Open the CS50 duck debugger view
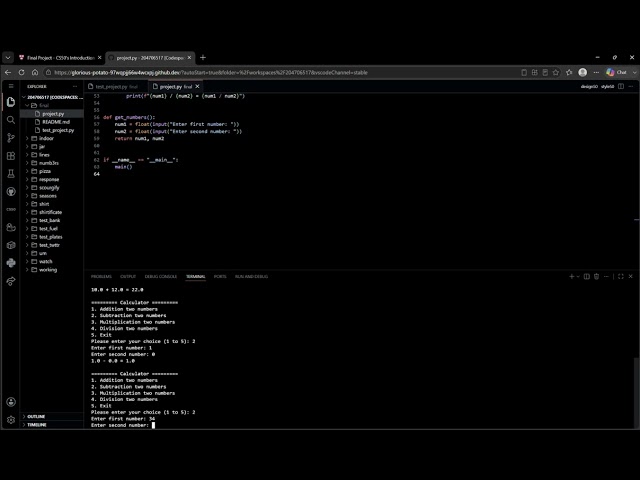The width and height of the screenshot is (640, 480). [11, 227]
